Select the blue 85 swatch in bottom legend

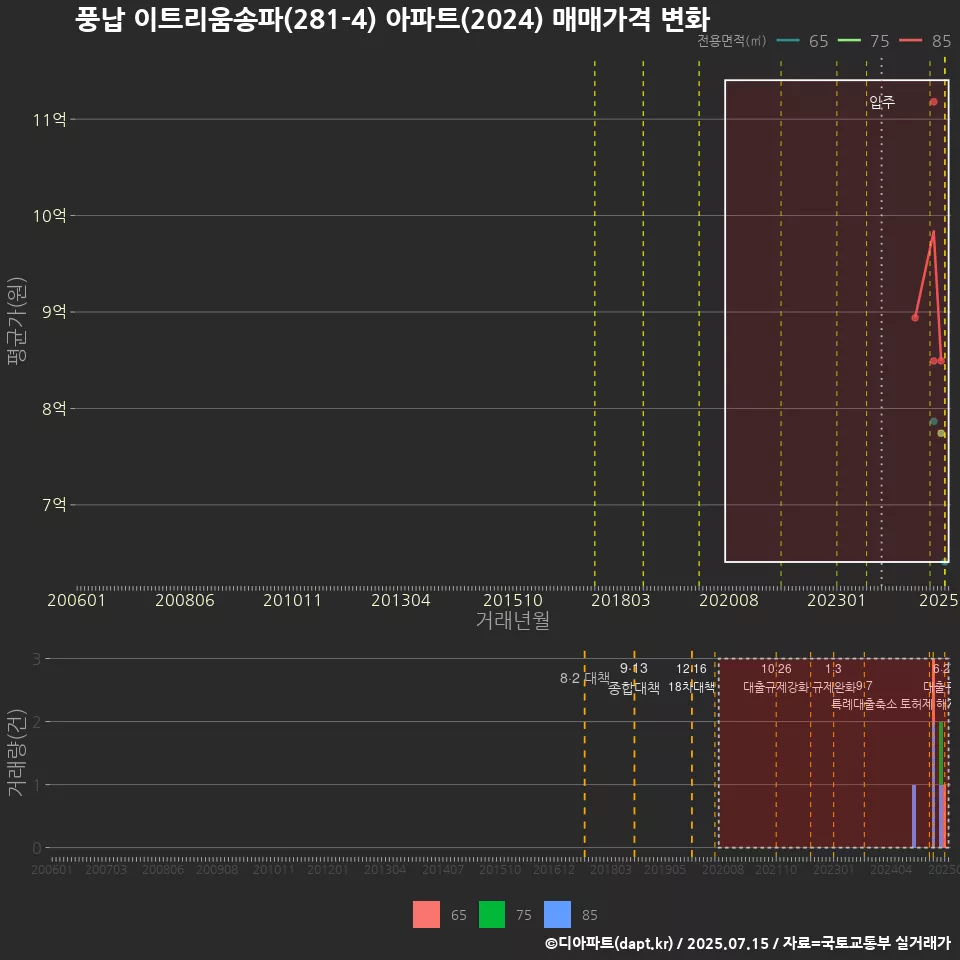(x=557, y=915)
